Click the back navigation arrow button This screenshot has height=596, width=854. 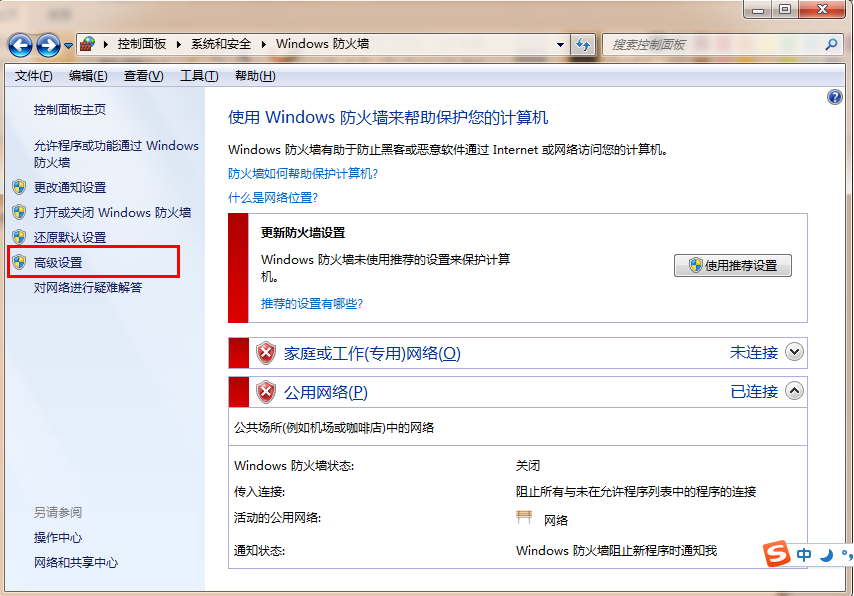tap(20, 45)
